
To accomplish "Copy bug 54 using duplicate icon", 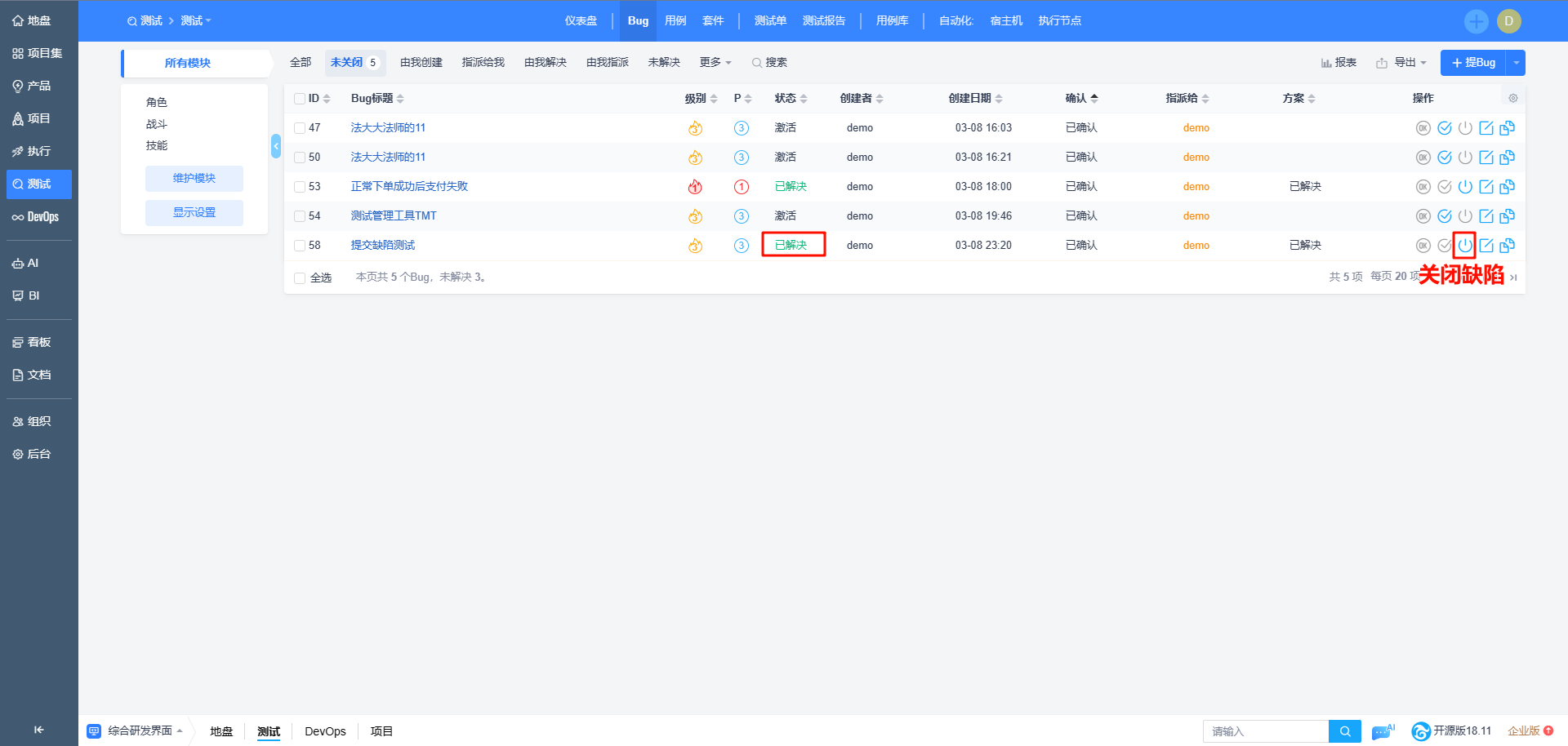I will (1508, 216).
